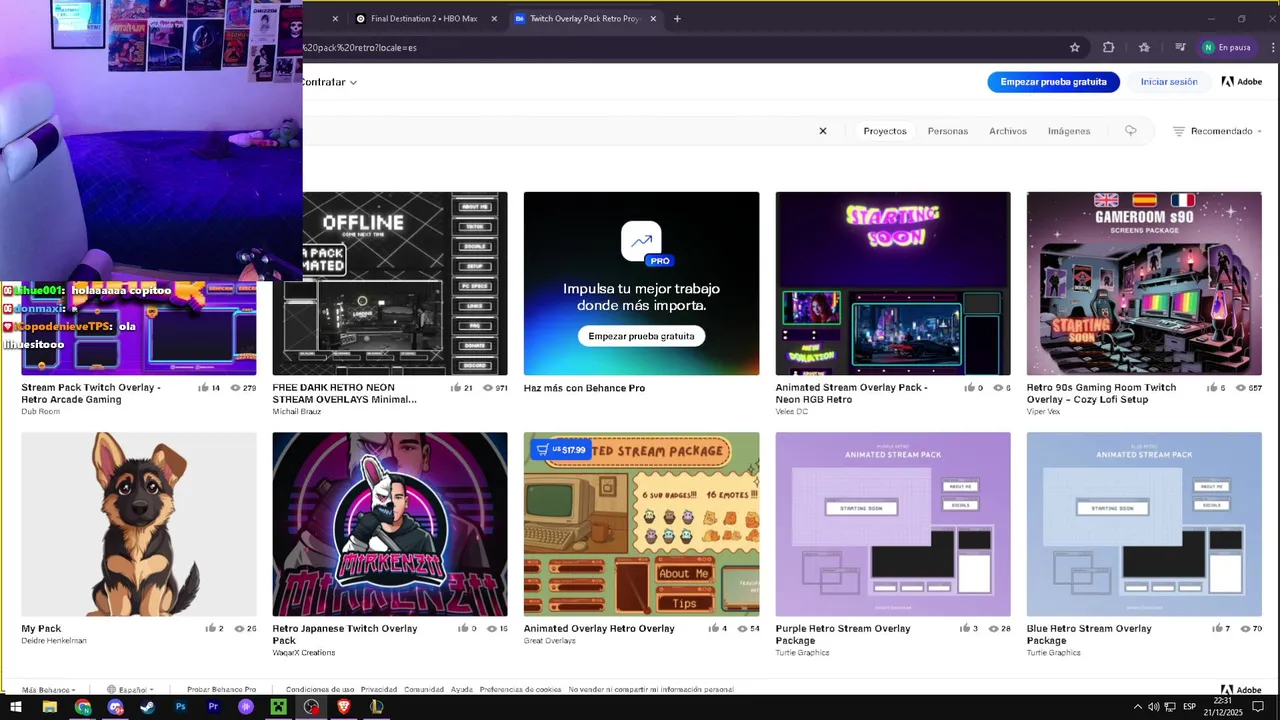The height and width of the screenshot is (720, 1280).
Task: Click the bookmark star icon in address bar
Action: coord(1075,47)
